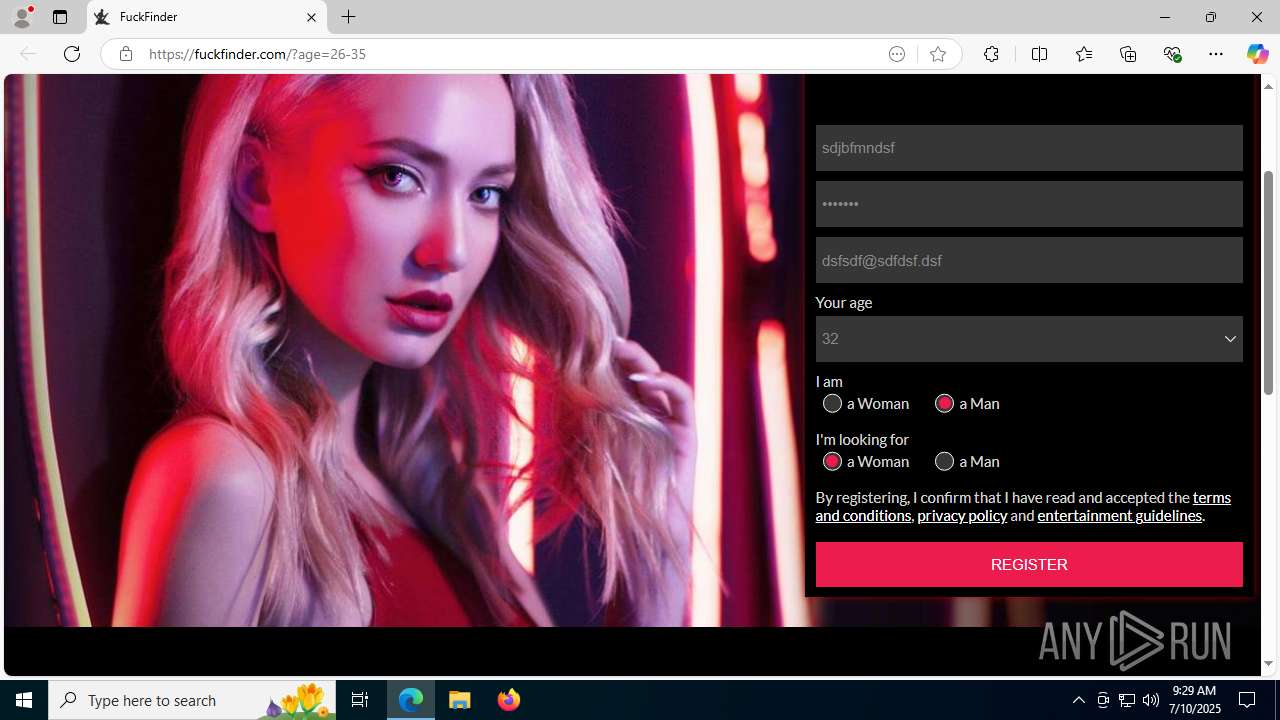
Task: Open the Favorites list icon
Action: point(1084,54)
